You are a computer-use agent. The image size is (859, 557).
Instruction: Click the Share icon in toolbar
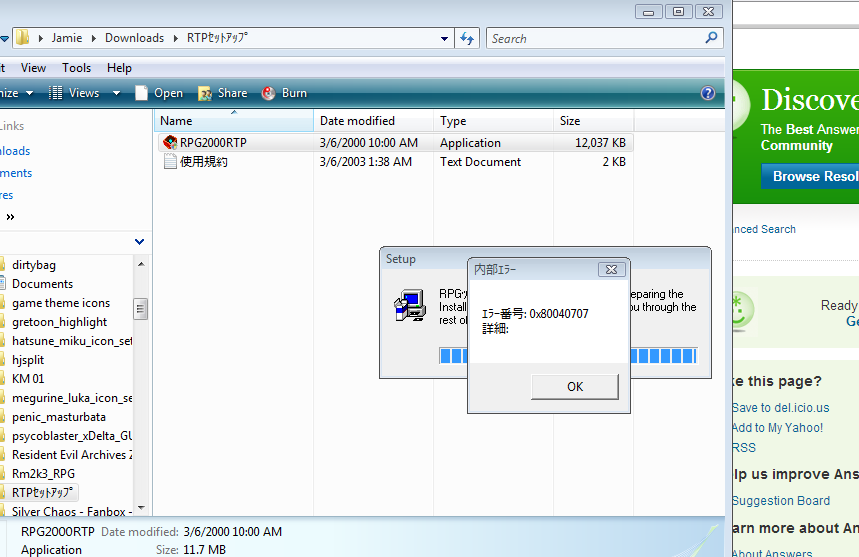coord(205,94)
